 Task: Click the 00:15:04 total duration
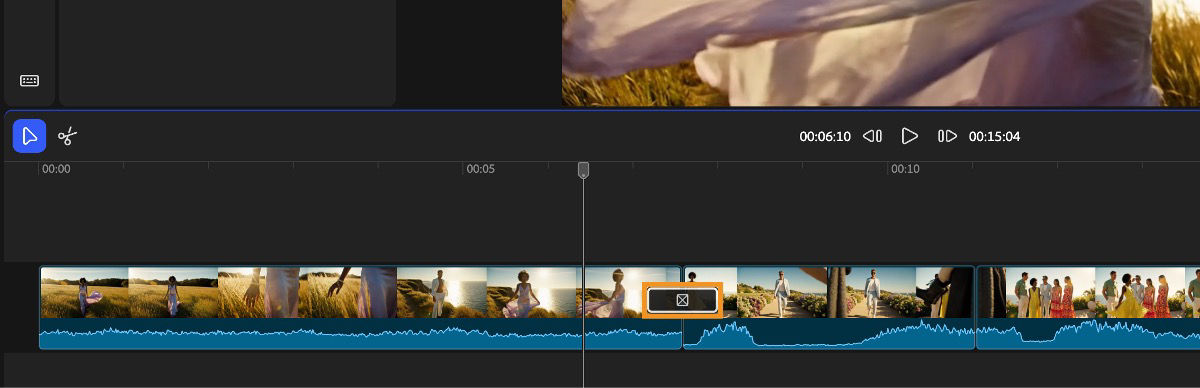tap(994, 136)
